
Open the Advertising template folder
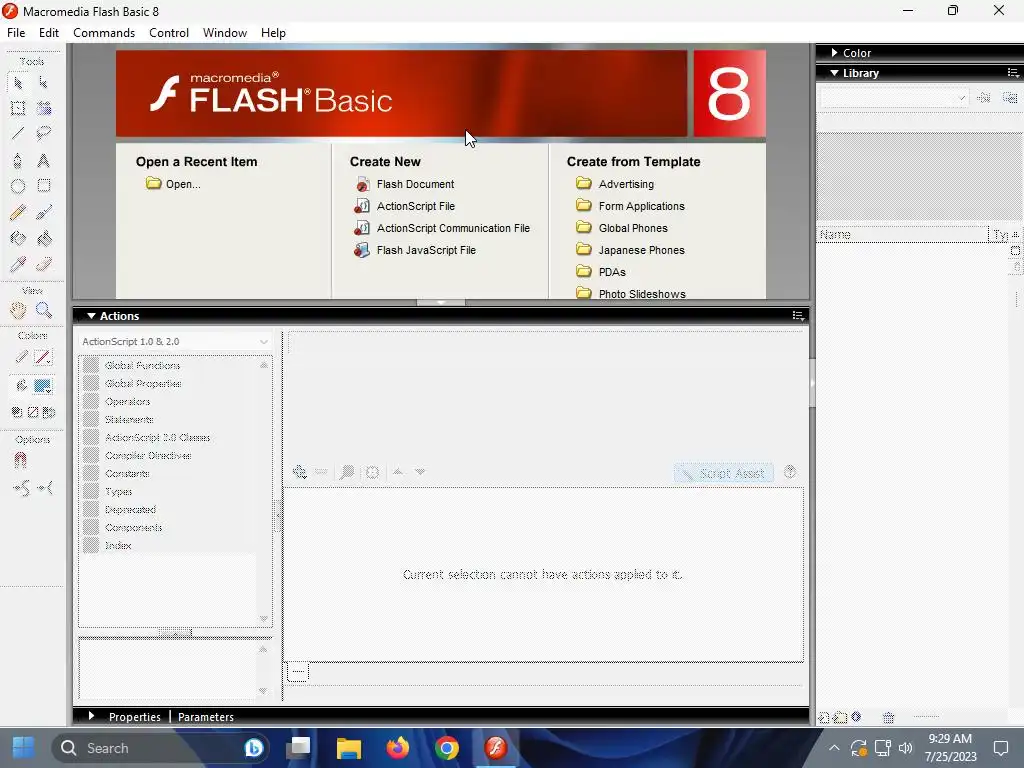[x=615, y=184]
